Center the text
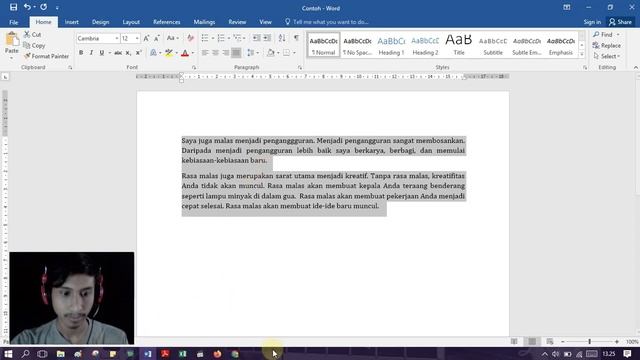This screenshot has height=360, width=640. pyautogui.click(x=215, y=53)
